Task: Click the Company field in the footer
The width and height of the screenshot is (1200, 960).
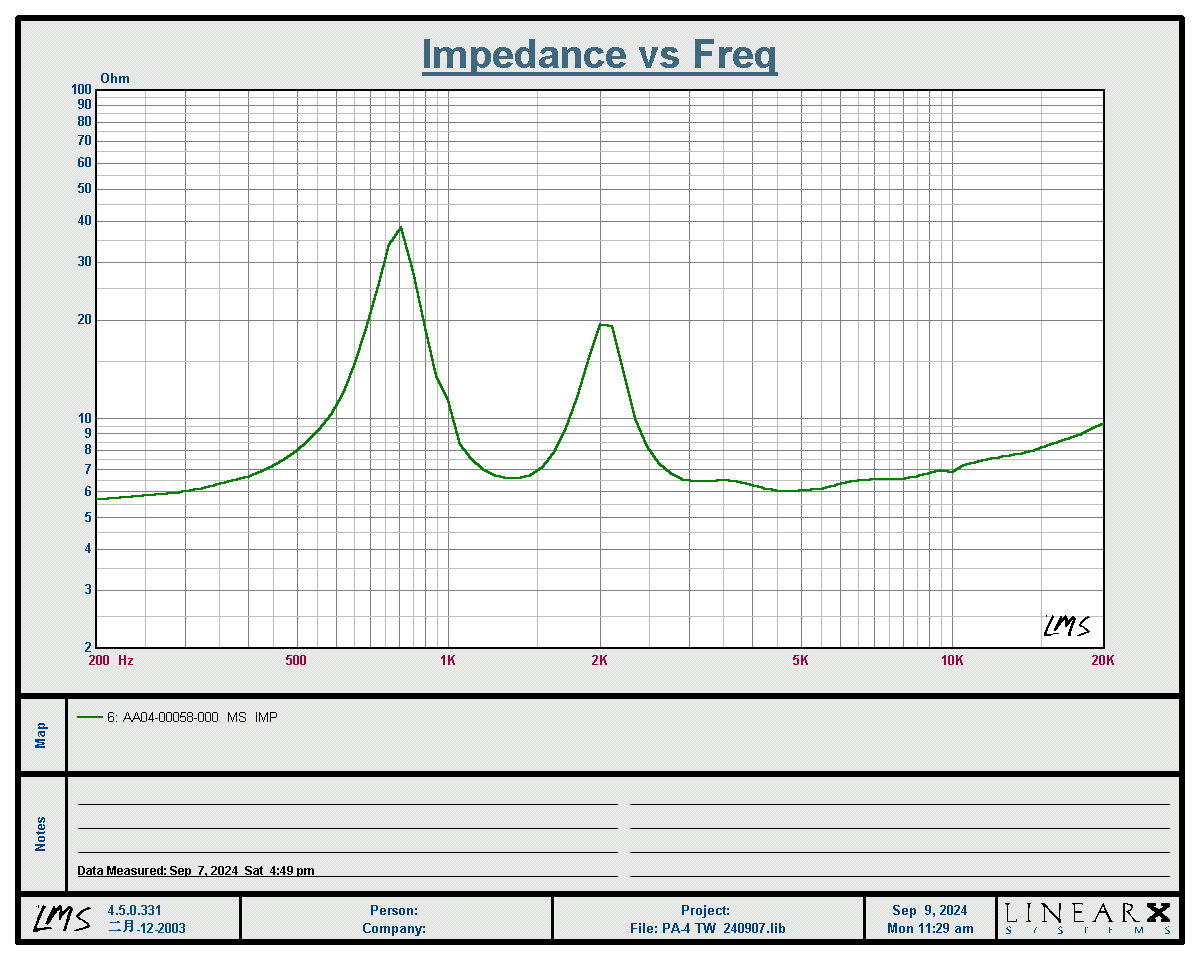Action: pyautogui.click(x=394, y=928)
